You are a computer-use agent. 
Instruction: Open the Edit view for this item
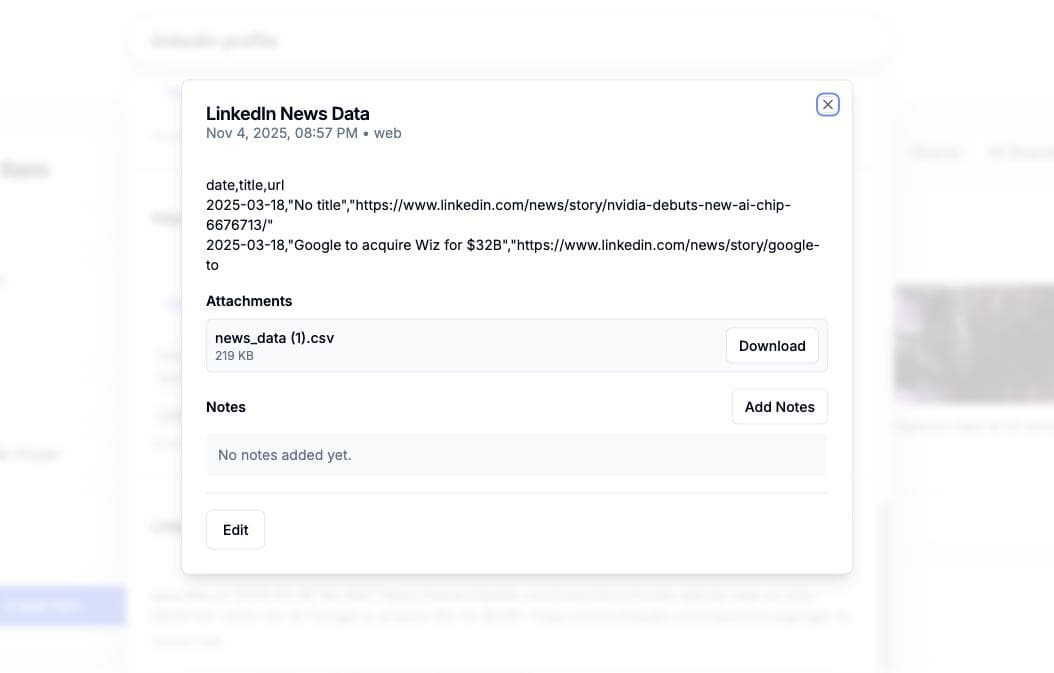coord(235,529)
